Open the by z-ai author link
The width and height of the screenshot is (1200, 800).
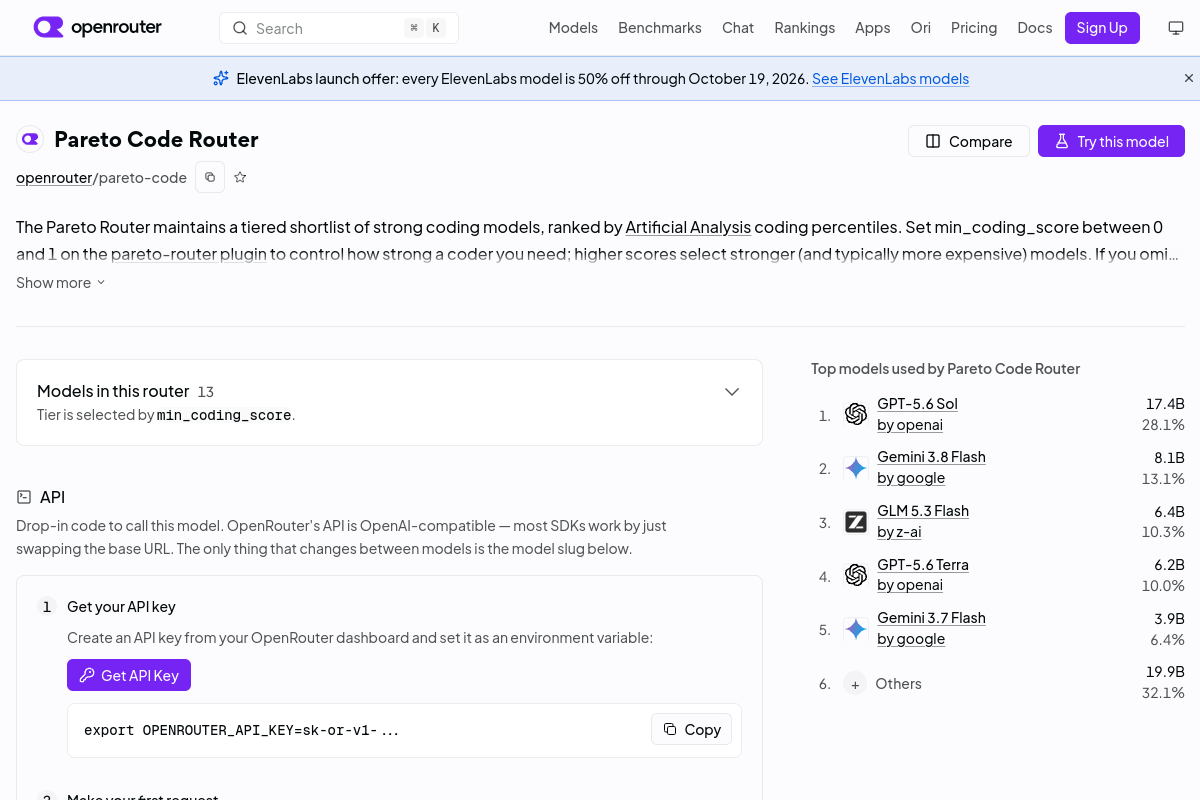click(x=899, y=531)
